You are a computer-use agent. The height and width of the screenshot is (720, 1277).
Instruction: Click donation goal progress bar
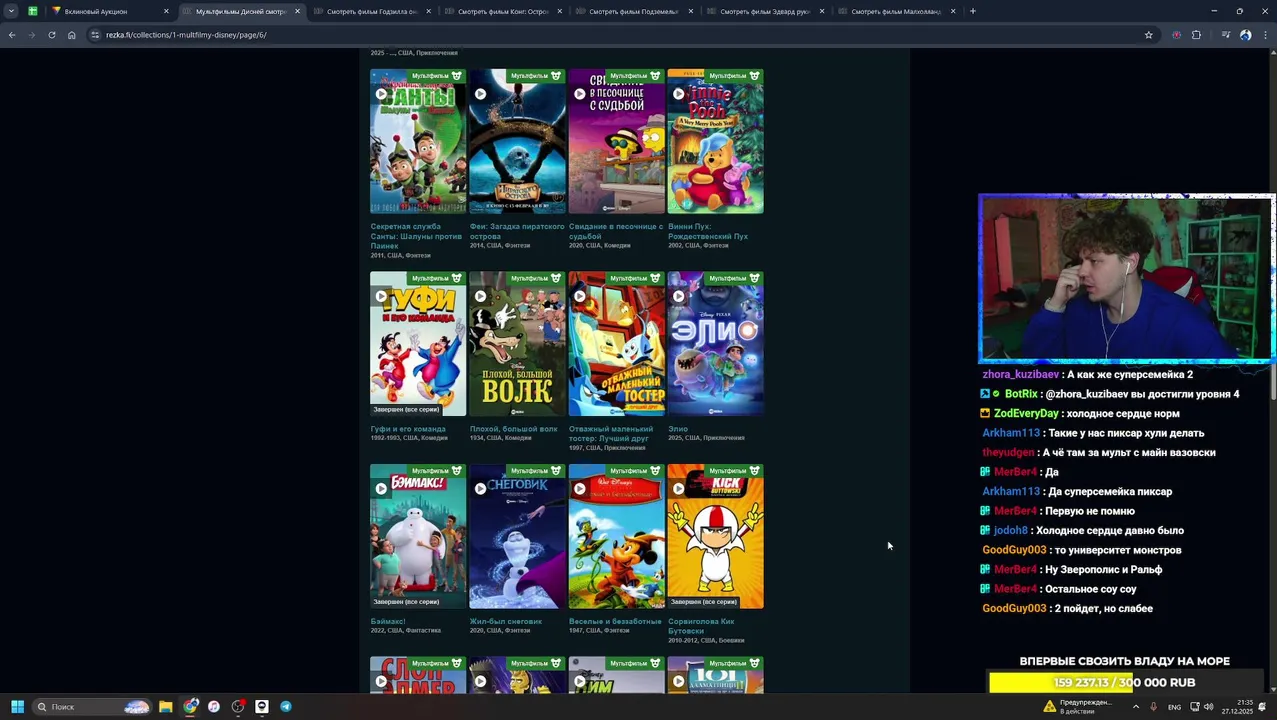tap(1124, 682)
